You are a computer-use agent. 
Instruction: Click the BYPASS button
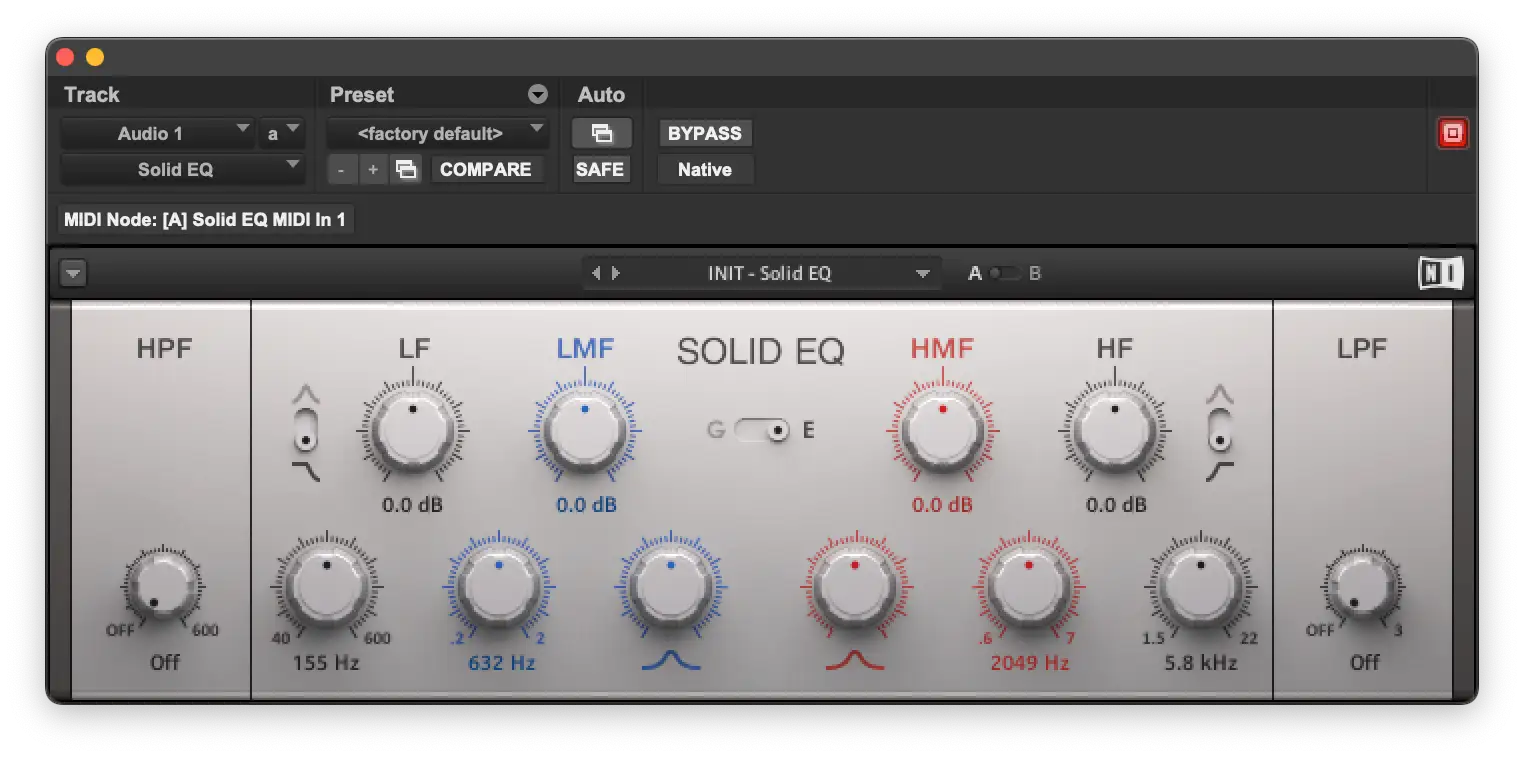pos(704,133)
